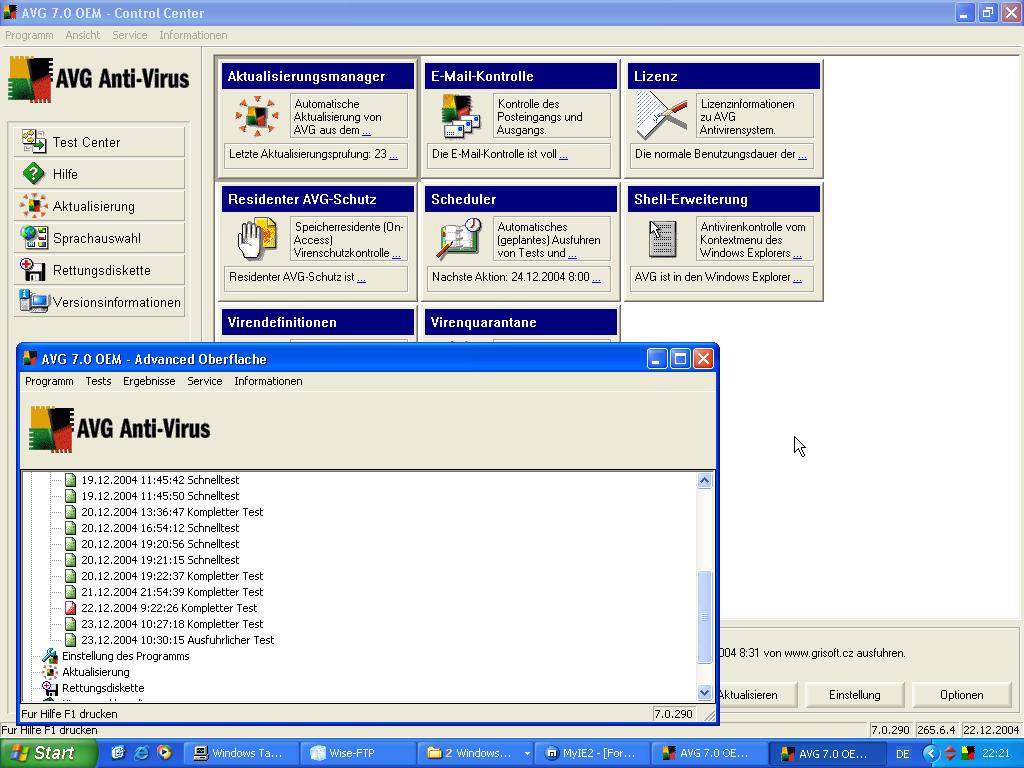Image resolution: width=1024 pixels, height=768 pixels.
Task: Click the Optionen button
Action: (x=961, y=695)
